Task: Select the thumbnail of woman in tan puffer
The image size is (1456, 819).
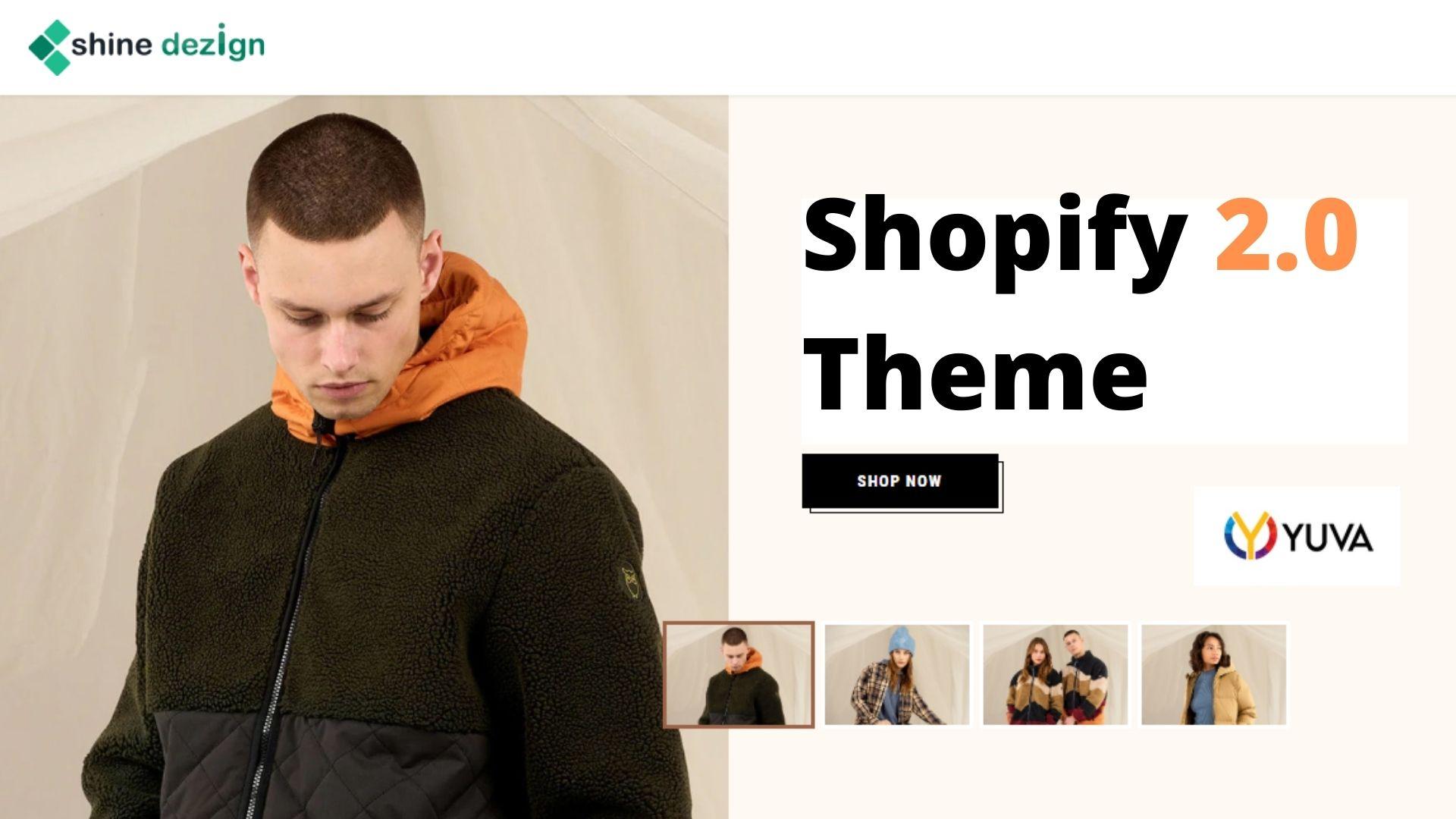Action: click(1214, 675)
